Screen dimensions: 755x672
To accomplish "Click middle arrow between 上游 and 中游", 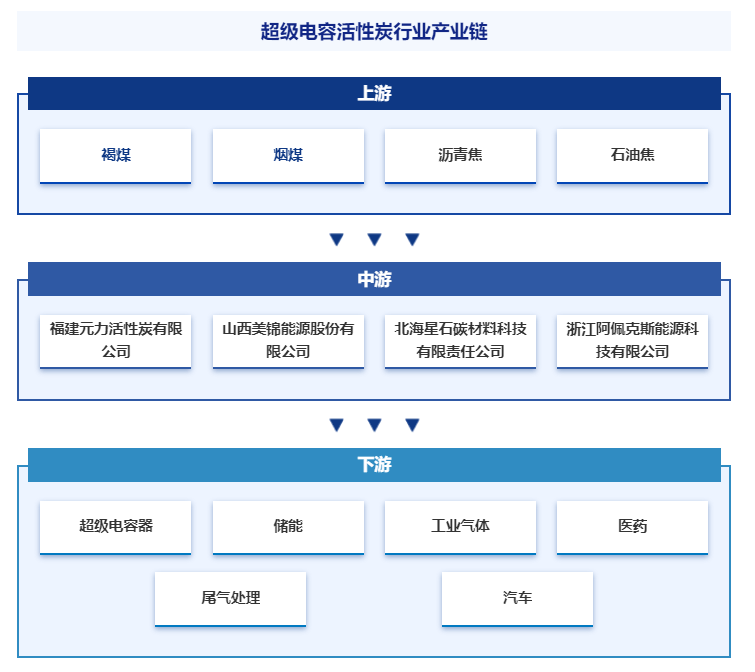I will click(374, 240).
